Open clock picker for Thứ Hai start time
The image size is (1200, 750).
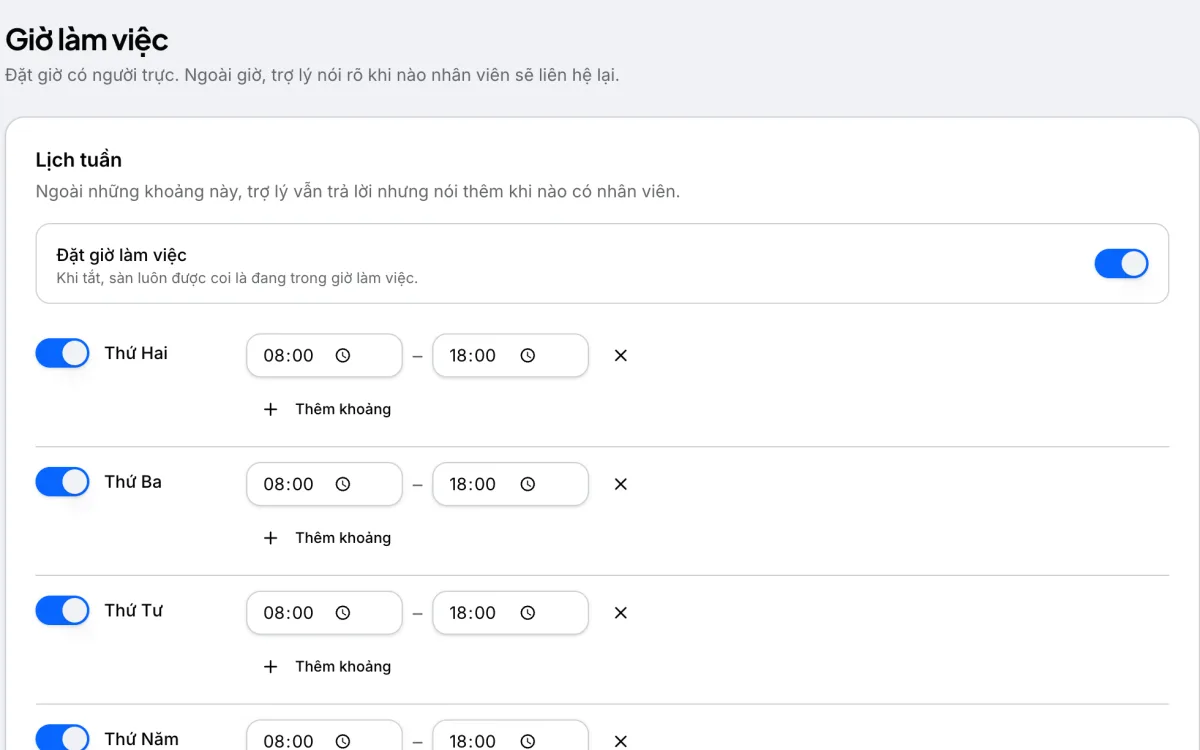(x=343, y=355)
